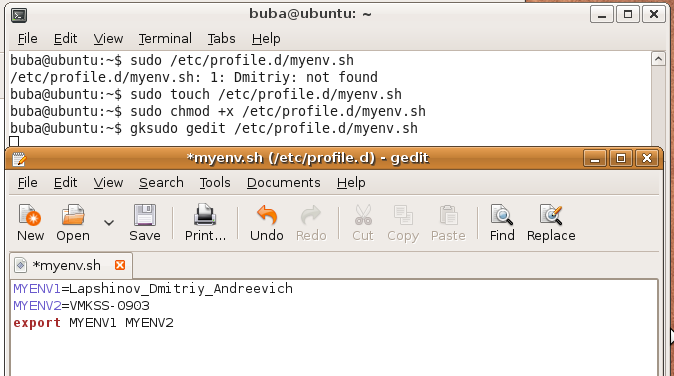Place the cursor after export MYENV1 MYENV2
Screen dimensions: 674x376
point(175,323)
